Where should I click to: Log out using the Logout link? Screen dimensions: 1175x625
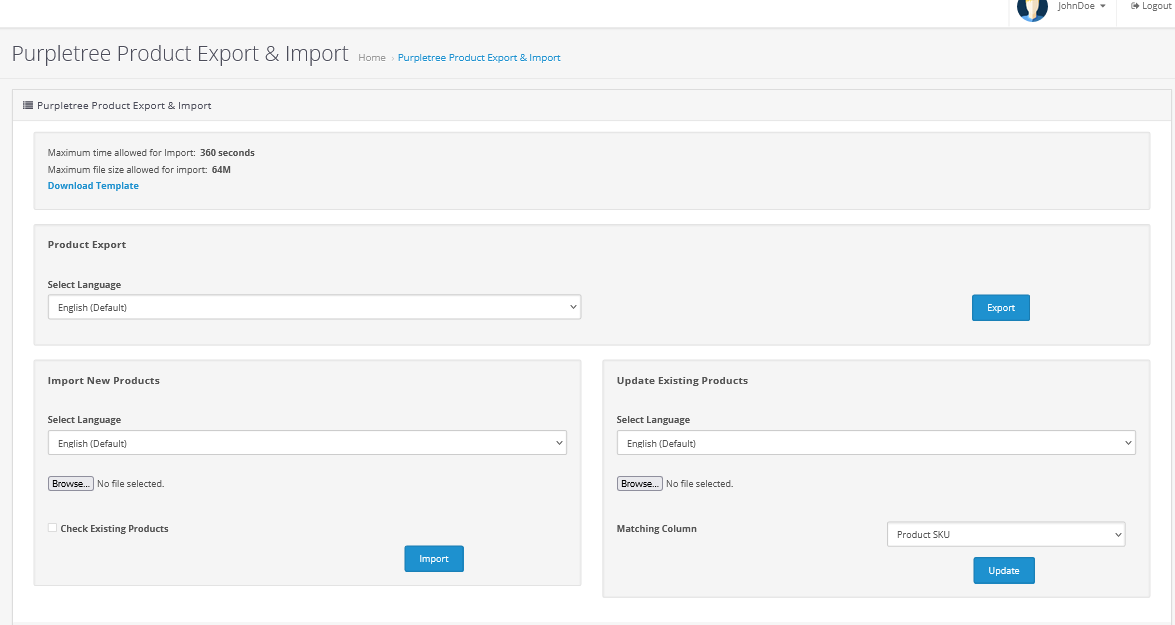pos(1151,6)
